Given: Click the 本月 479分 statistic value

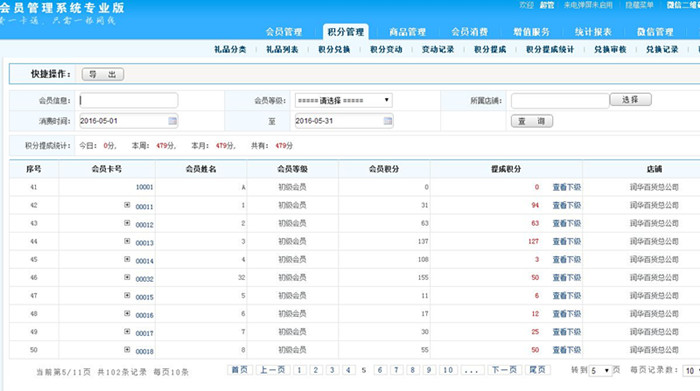Looking at the screenshot, I should click(x=225, y=146).
